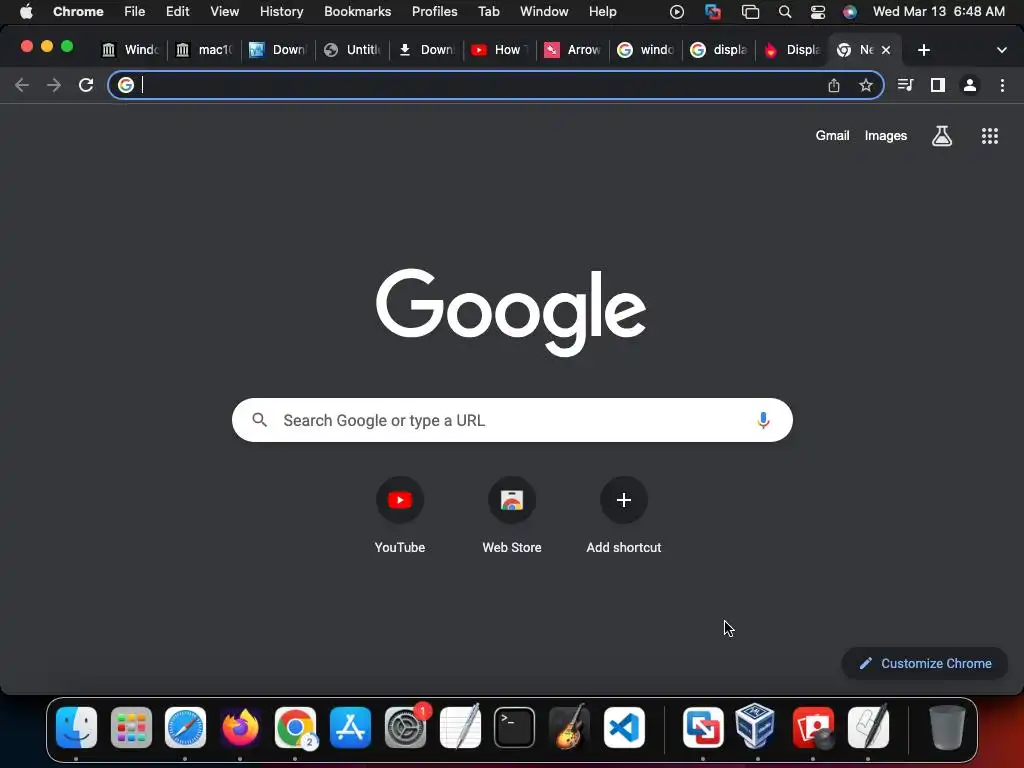This screenshot has height=768, width=1024.
Task: Open Chrome three-dot menu
Action: coord(1002,85)
